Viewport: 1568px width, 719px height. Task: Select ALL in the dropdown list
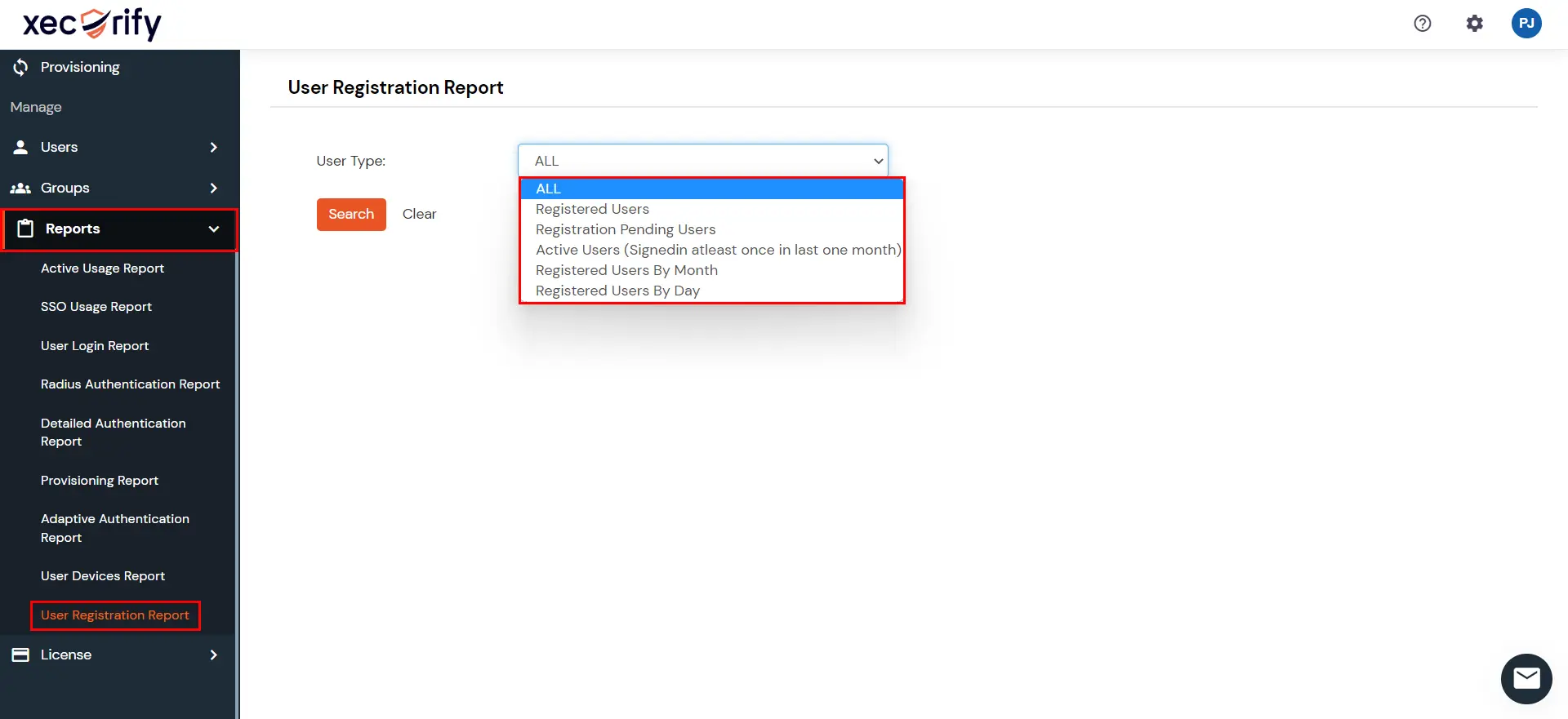pos(711,189)
